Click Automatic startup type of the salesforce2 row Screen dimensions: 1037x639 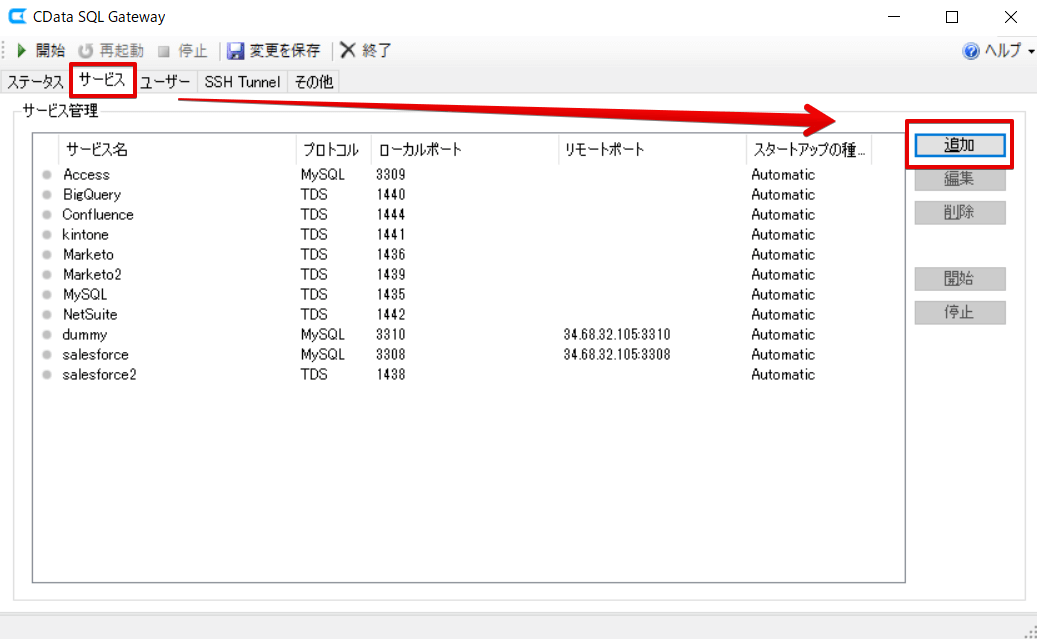(x=783, y=374)
